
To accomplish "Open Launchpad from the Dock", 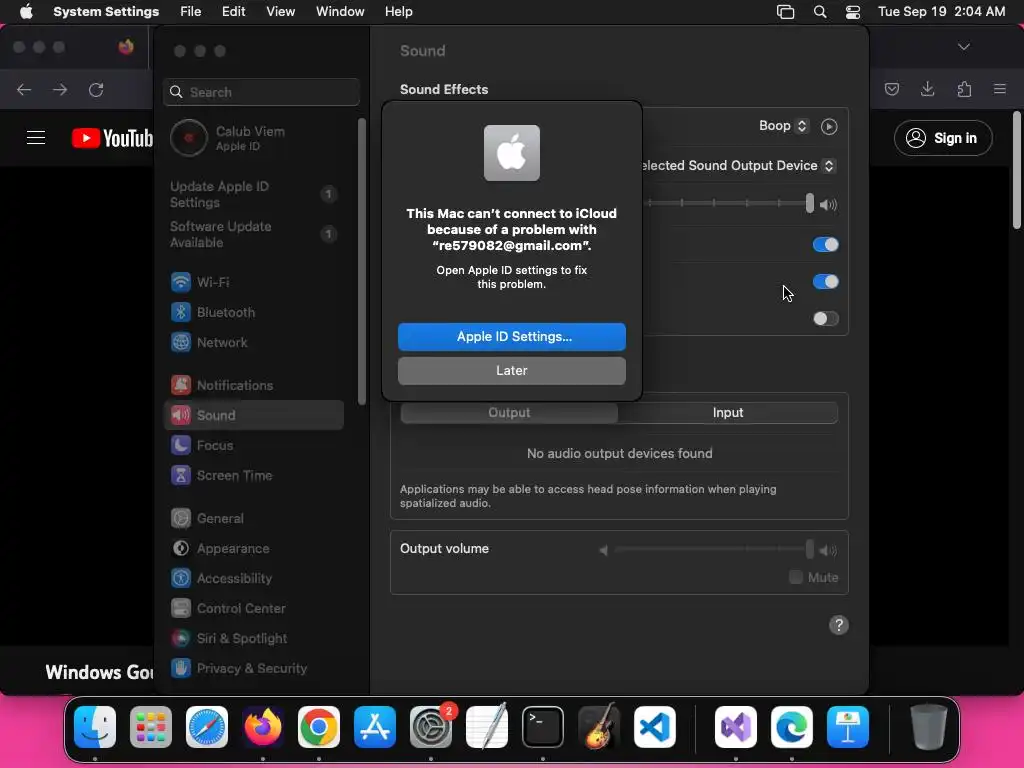I will click(151, 727).
